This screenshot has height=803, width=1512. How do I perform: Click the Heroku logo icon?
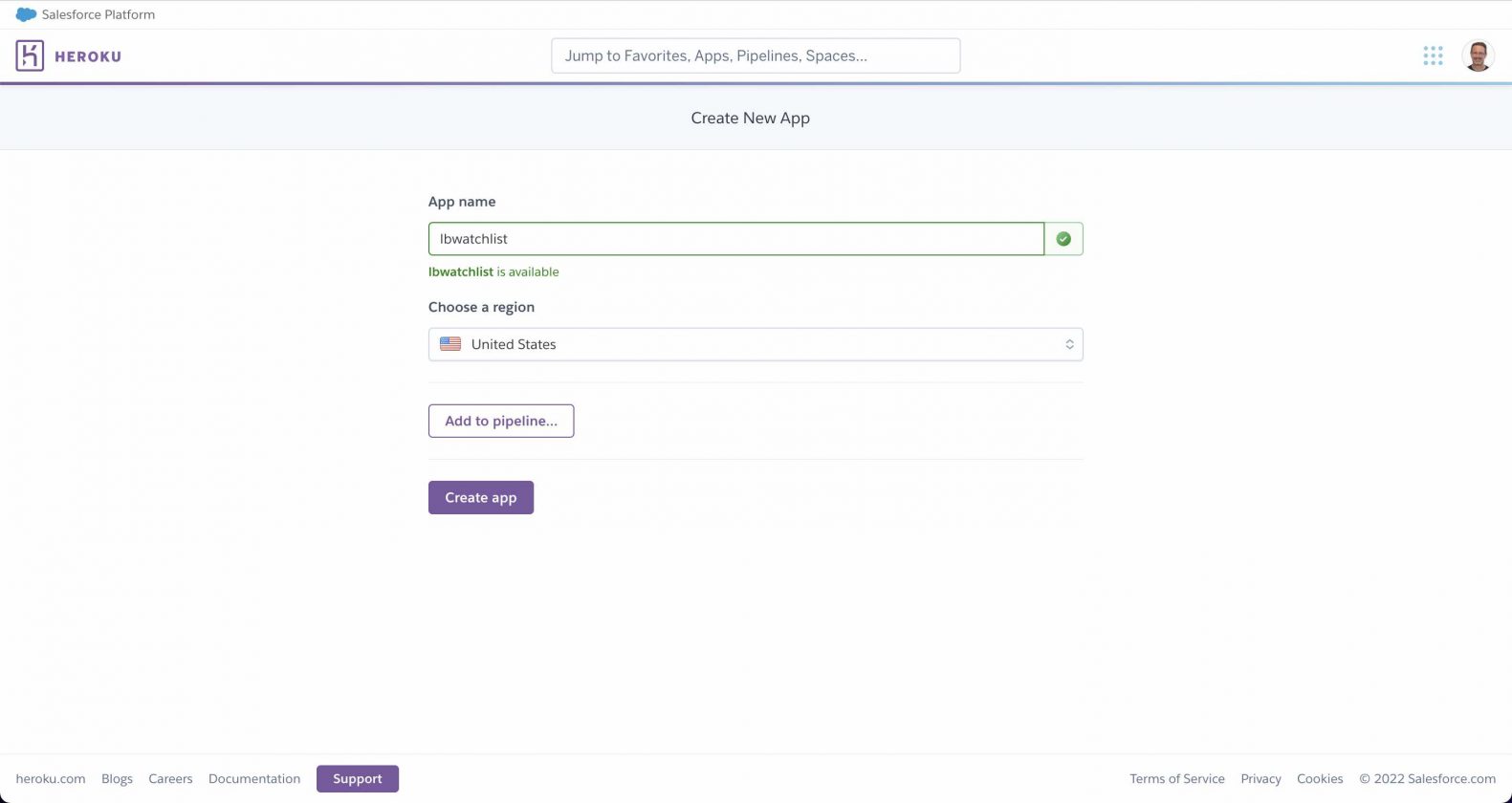(30, 55)
